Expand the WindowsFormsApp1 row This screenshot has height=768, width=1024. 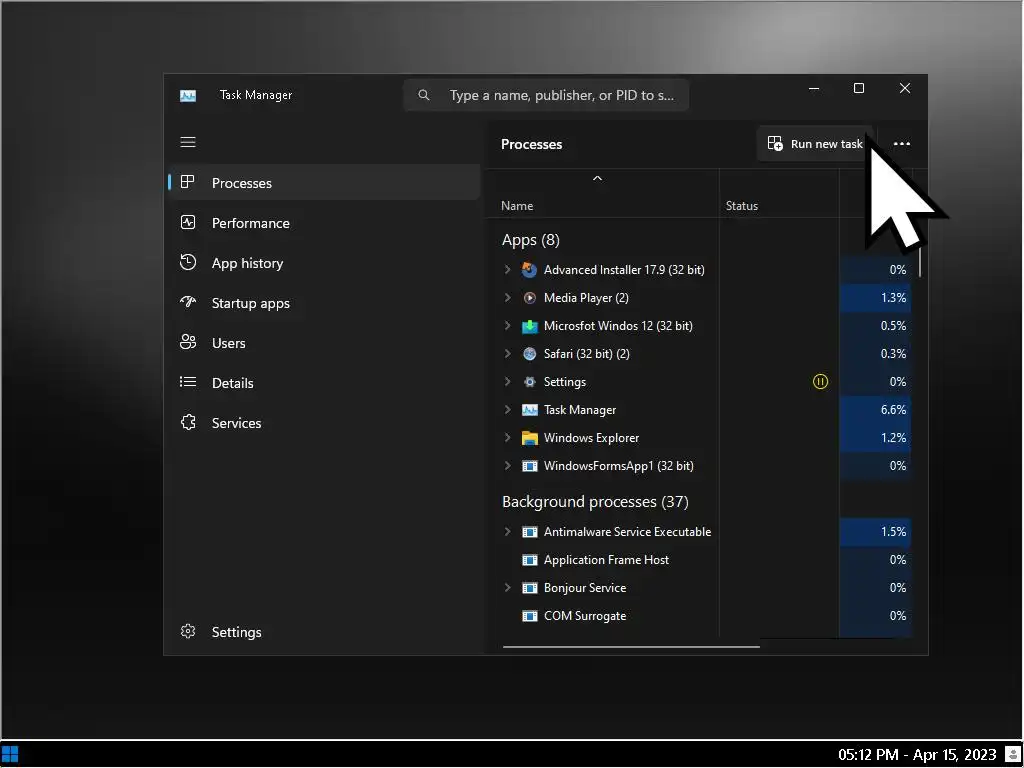(507, 466)
